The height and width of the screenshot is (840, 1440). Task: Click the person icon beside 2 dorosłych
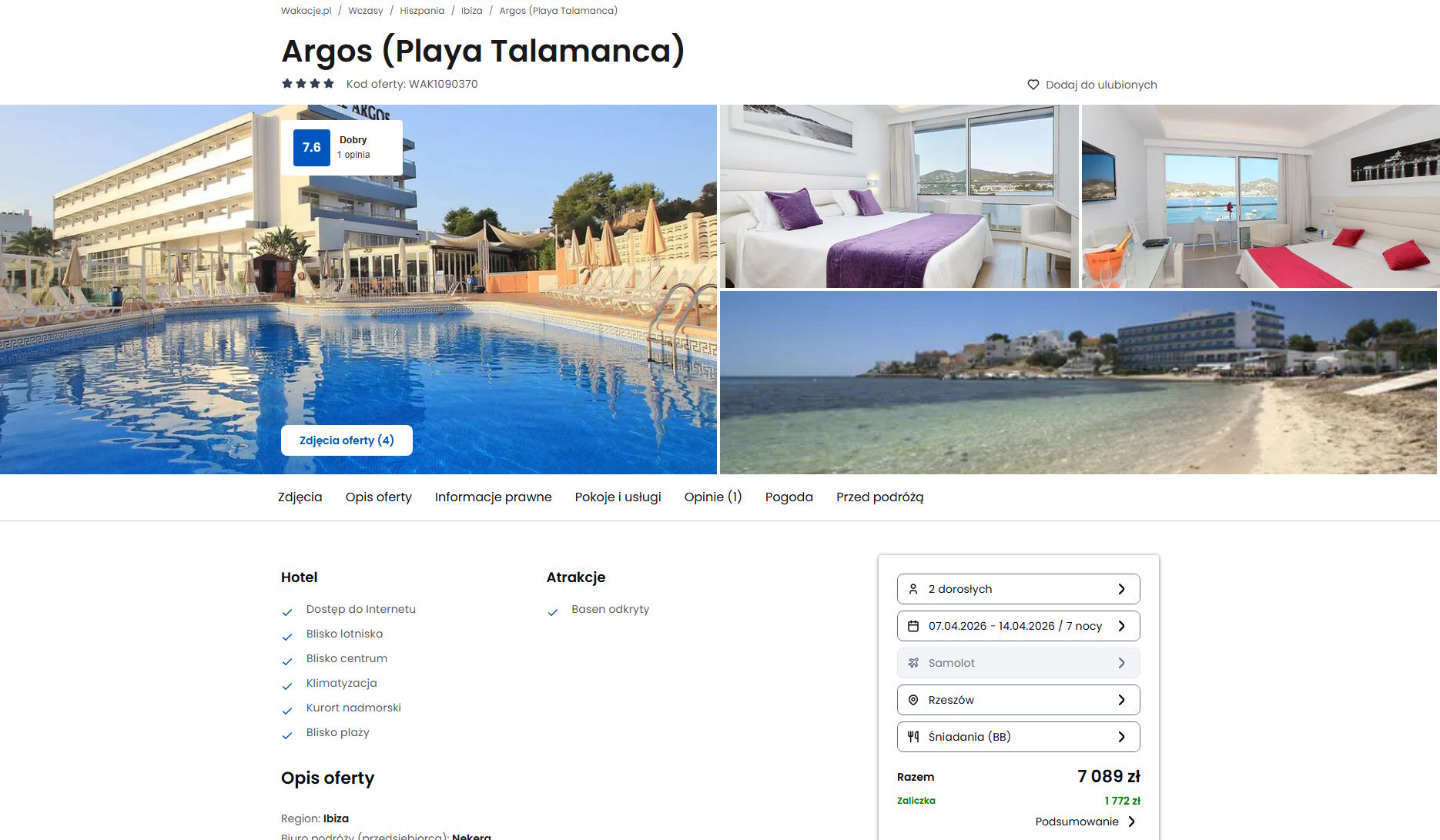click(x=913, y=589)
